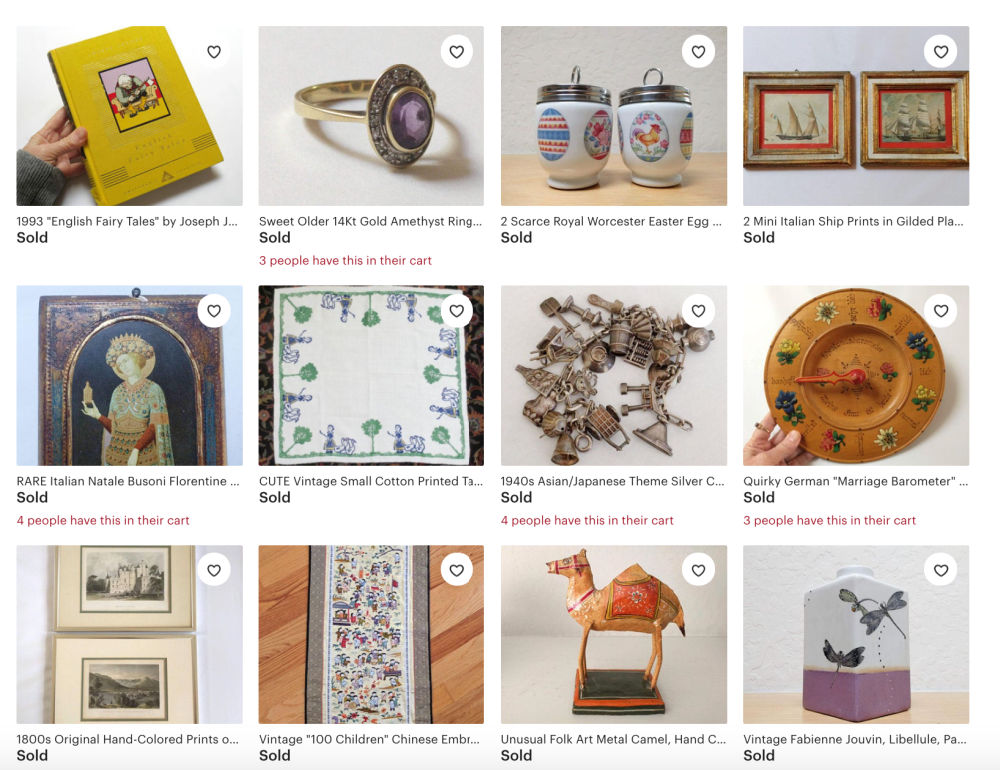Open the gold amethyst ring photo

371,115
